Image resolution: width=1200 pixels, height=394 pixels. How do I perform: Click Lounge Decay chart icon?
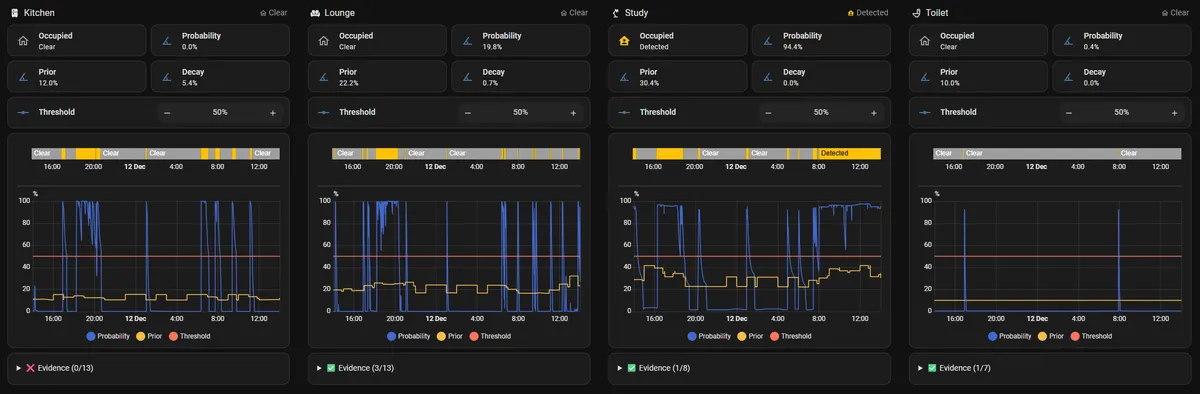click(468, 77)
